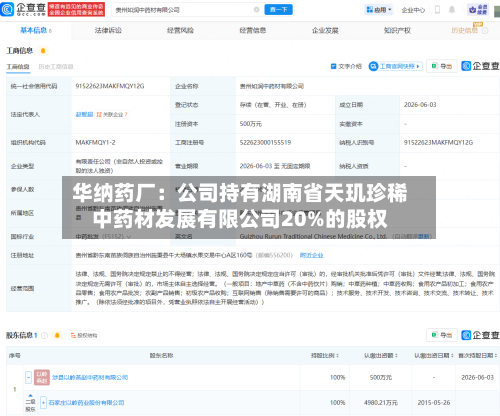Viewport: 500px width, 416px height.
Task: Select the 历史工商信息 sub-tab
Action: point(56,67)
